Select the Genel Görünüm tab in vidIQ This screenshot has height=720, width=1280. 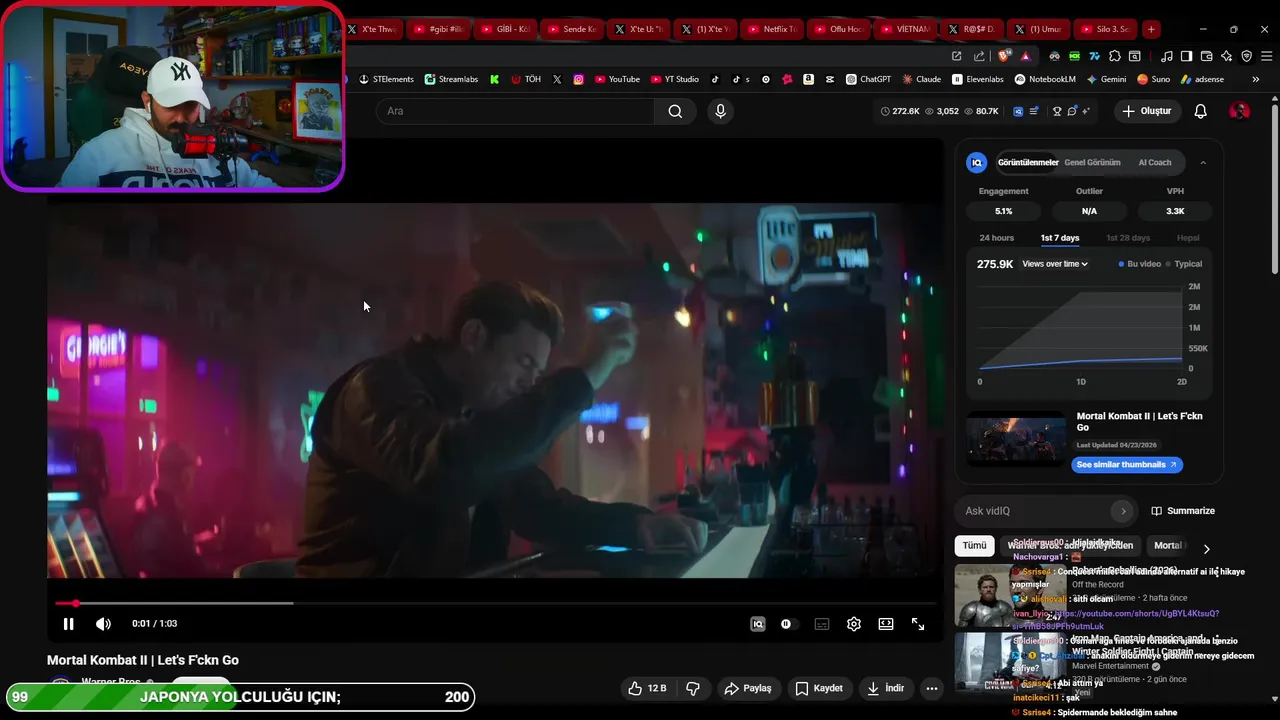(x=1092, y=162)
